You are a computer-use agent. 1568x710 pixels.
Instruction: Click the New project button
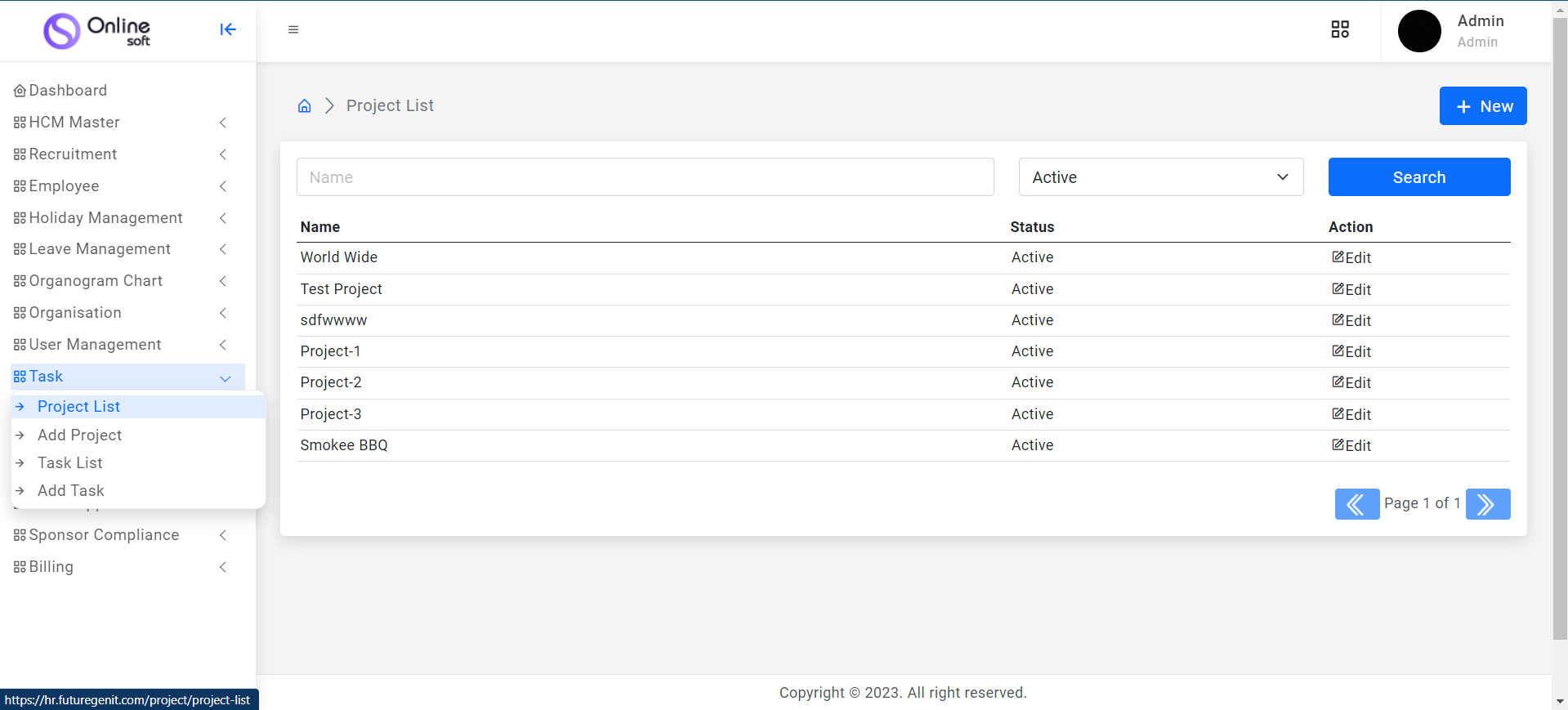1482,106
